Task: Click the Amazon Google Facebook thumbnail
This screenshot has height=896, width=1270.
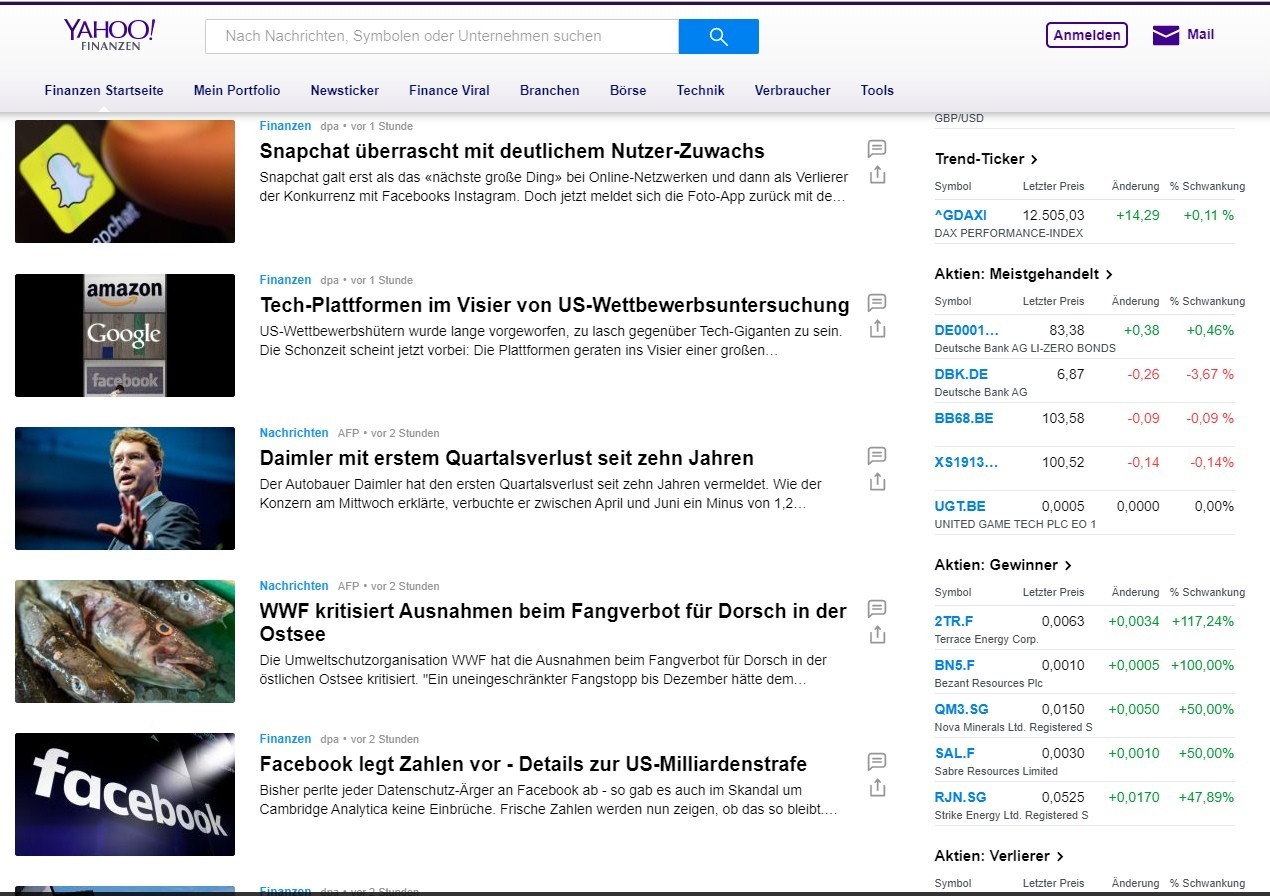Action: (125, 335)
